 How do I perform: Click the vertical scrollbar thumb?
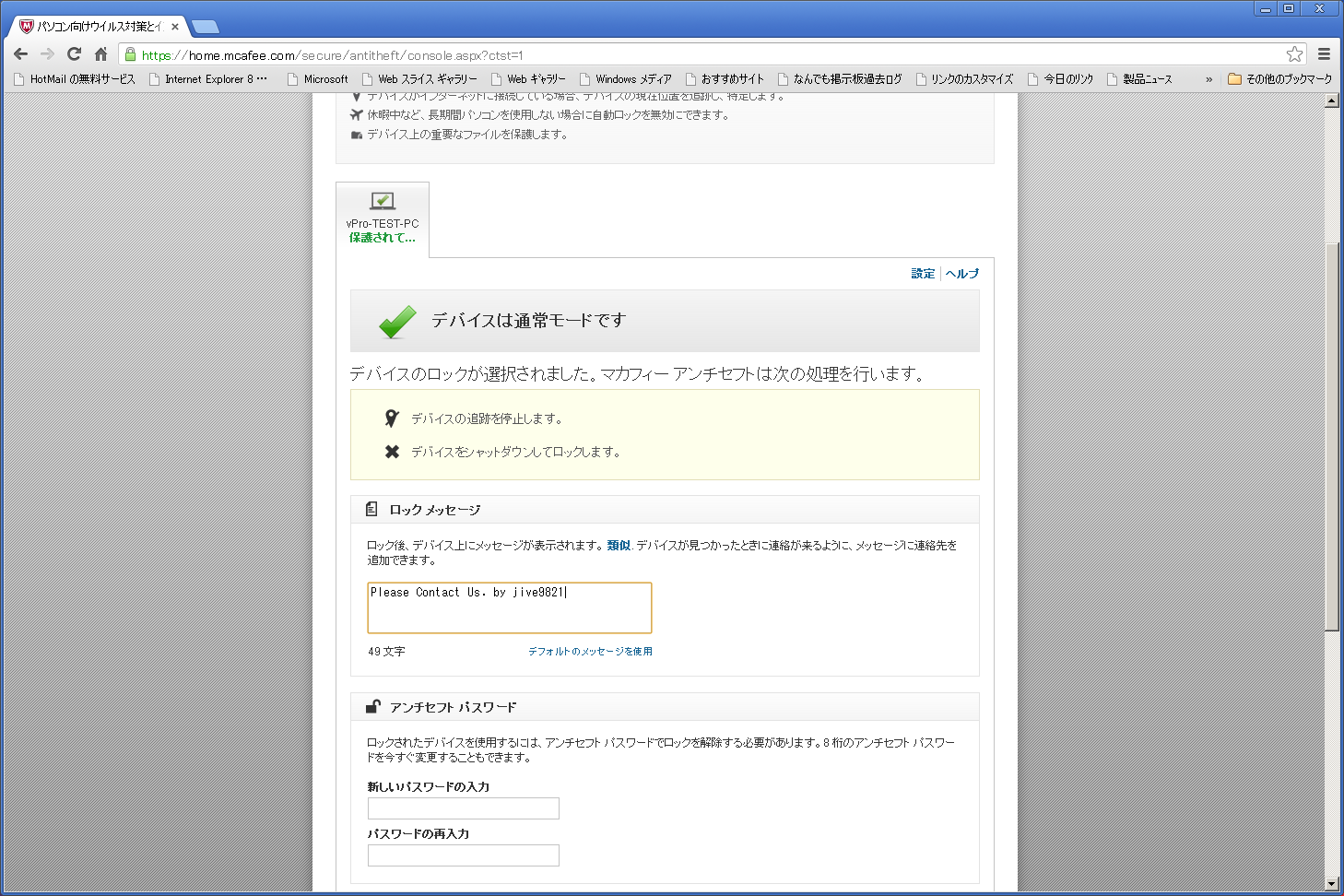[1332, 436]
